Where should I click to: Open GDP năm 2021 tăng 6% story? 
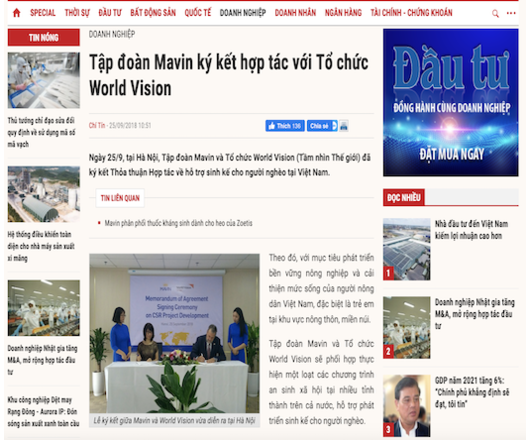[x=472, y=392]
